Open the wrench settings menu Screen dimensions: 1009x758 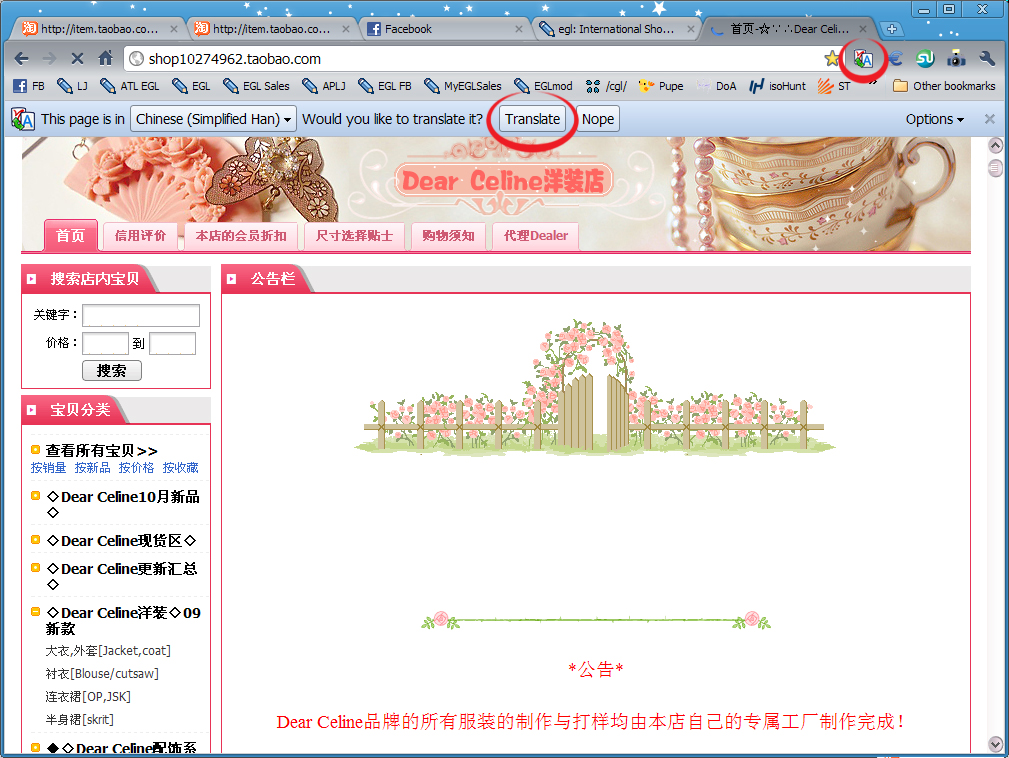coord(987,59)
